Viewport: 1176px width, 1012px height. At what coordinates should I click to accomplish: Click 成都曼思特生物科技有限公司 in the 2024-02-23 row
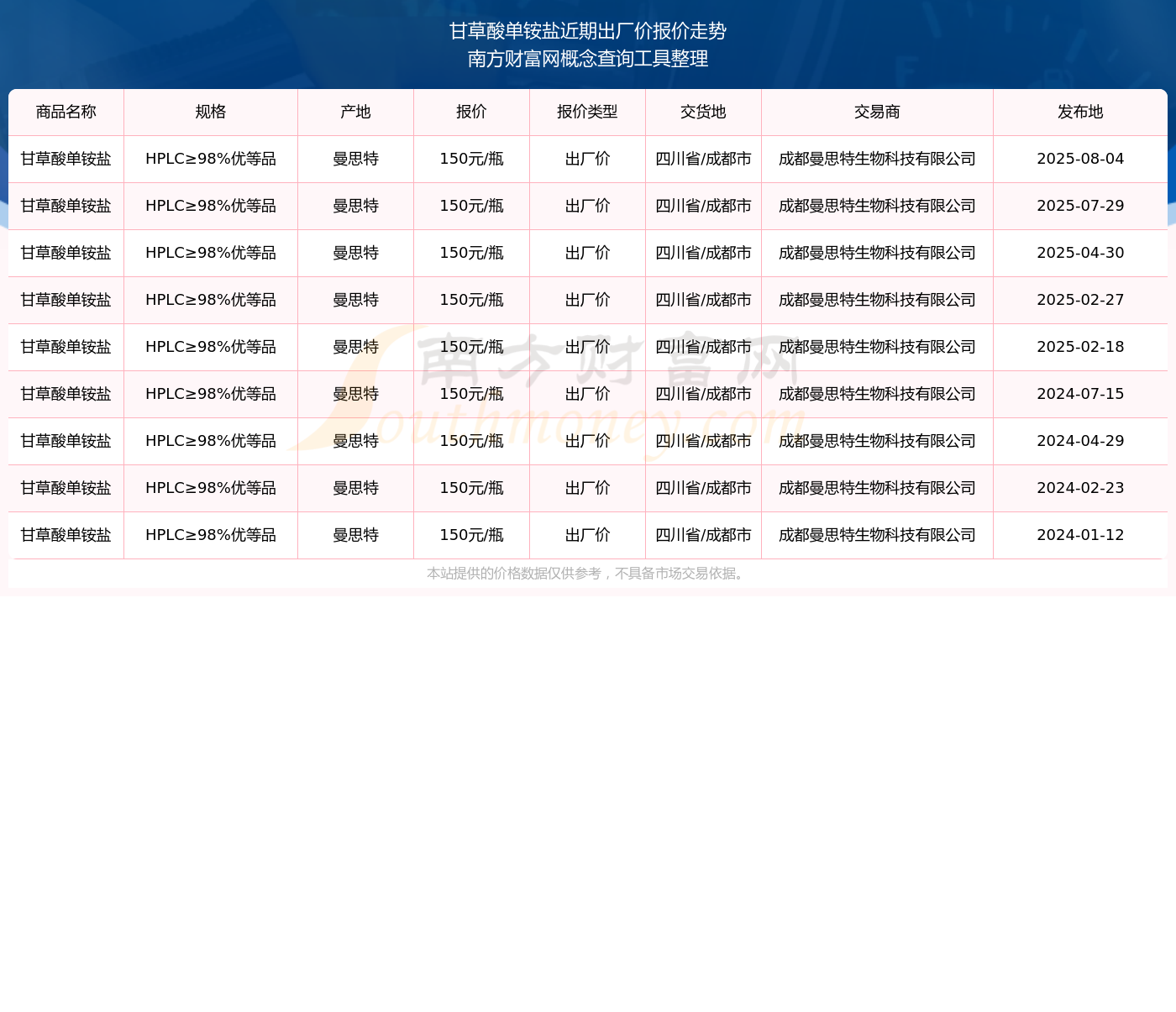[877, 488]
